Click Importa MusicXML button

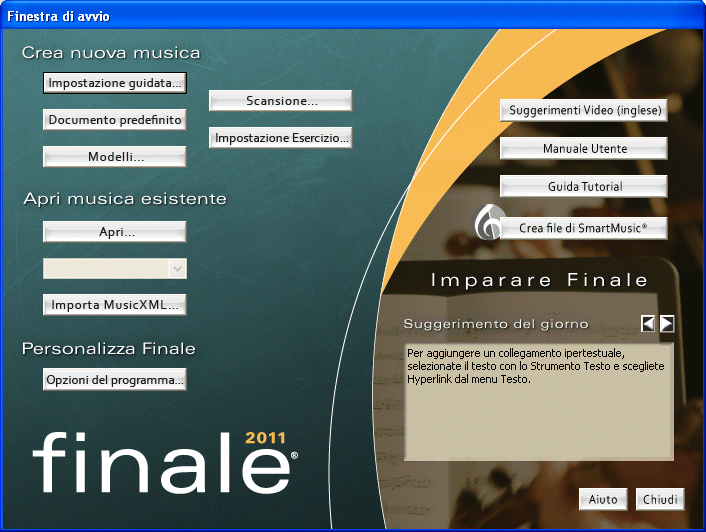(115, 305)
